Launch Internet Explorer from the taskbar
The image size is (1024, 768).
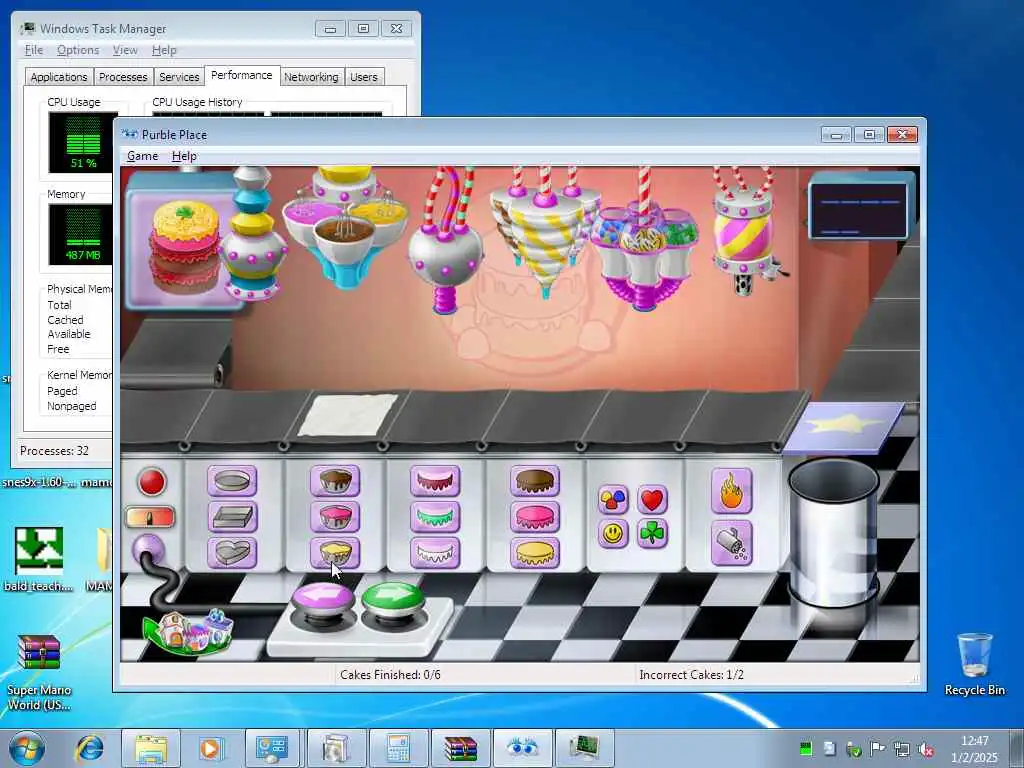click(x=90, y=748)
